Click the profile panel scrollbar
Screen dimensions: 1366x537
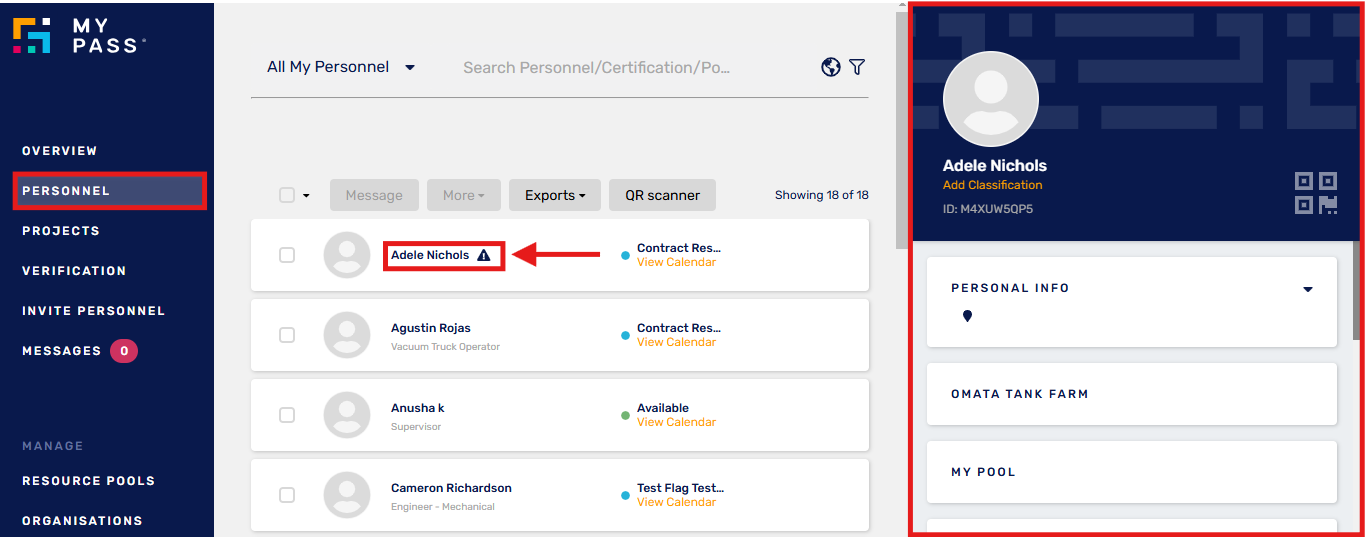(x=1356, y=290)
